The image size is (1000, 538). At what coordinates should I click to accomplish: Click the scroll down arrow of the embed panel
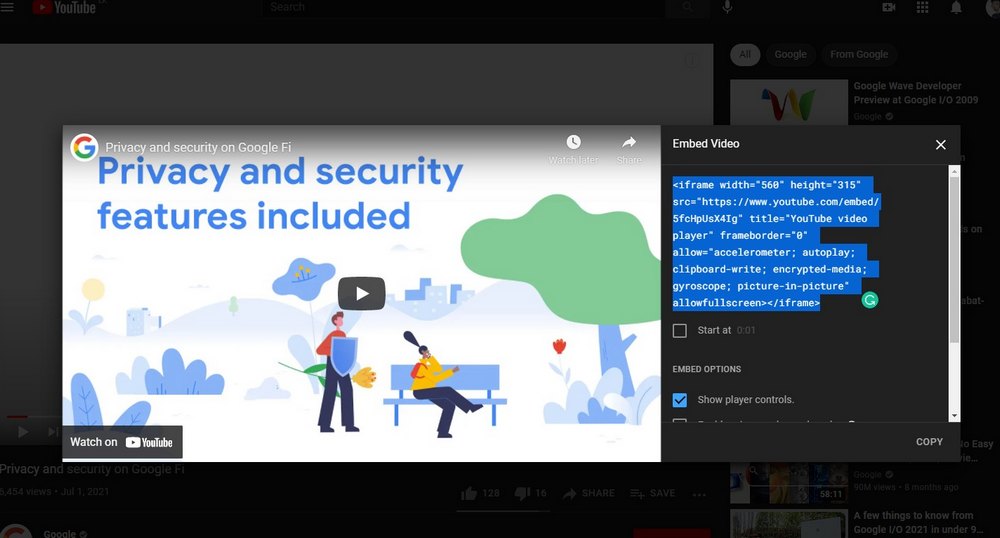[x=954, y=416]
